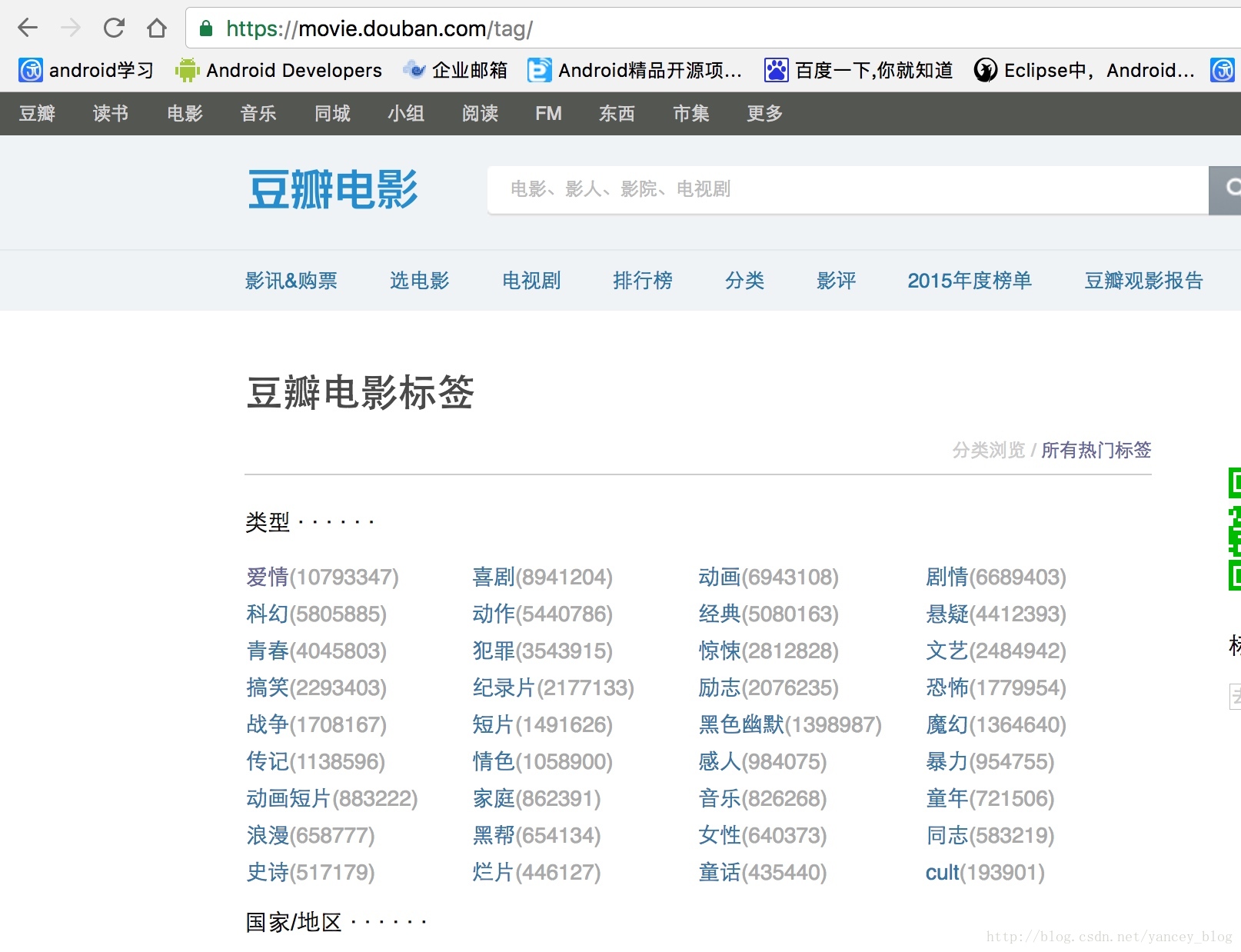Open 豆瓣观影报告 link
This screenshot has height=952, width=1241.
tap(1143, 281)
